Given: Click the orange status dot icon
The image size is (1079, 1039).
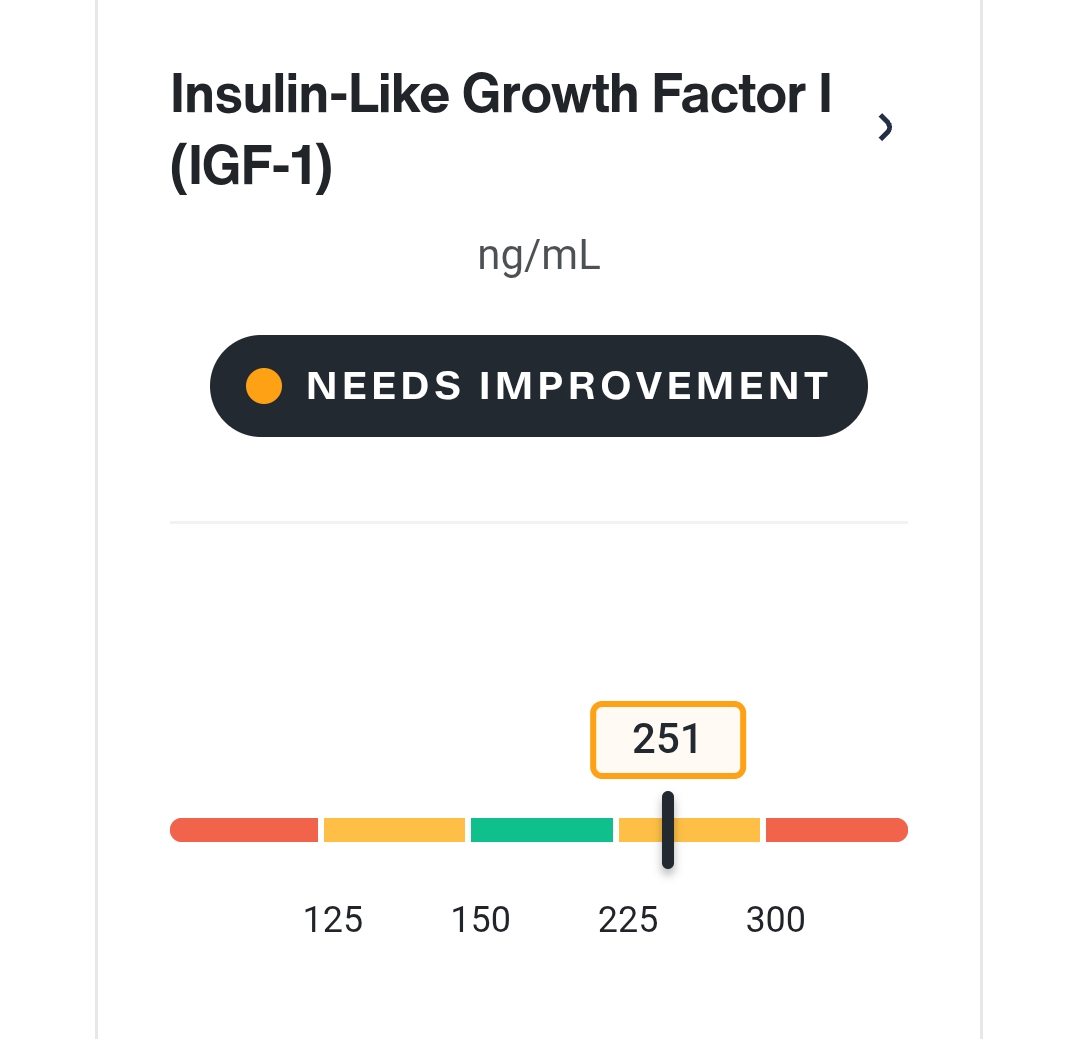Looking at the screenshot, I should [x=264, y=386].
